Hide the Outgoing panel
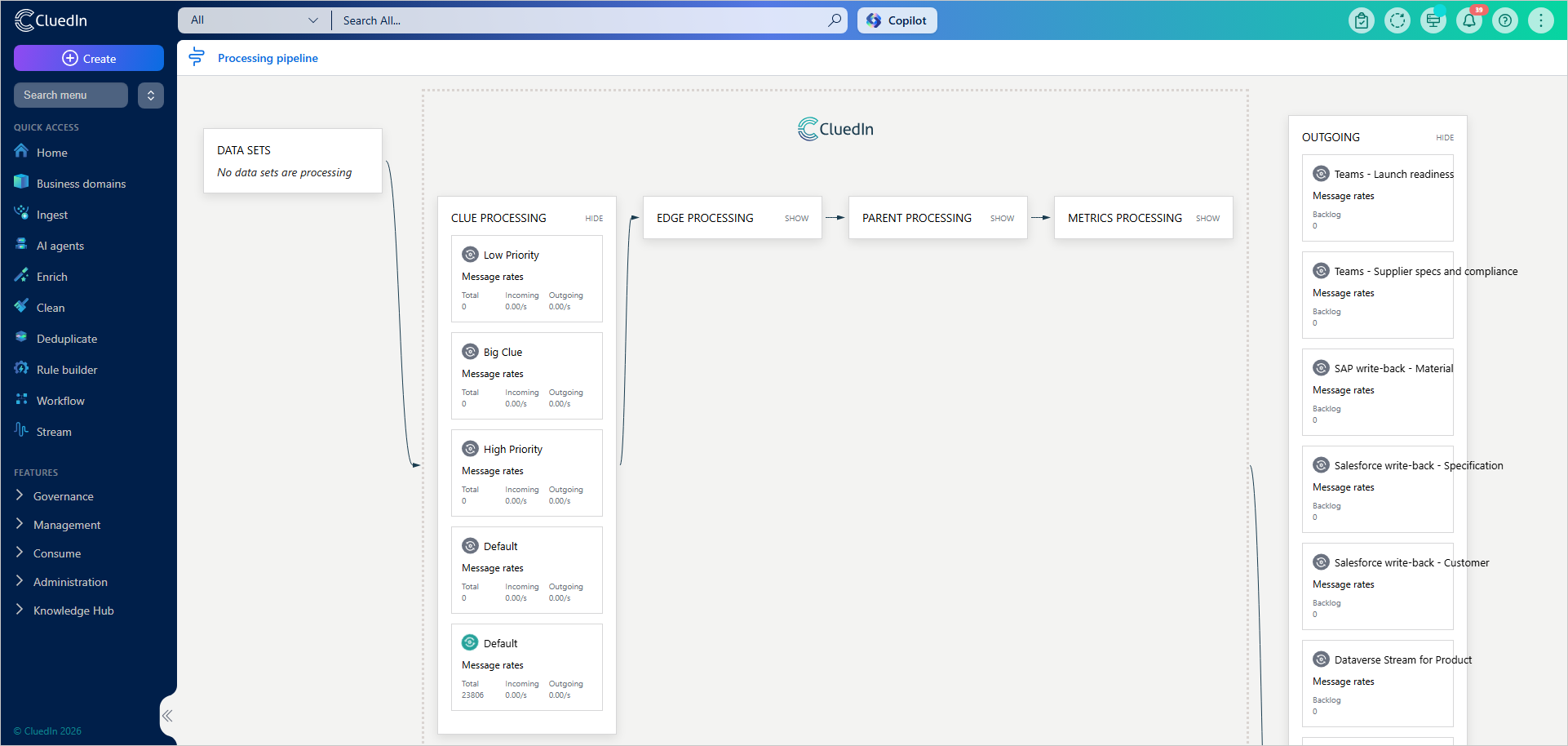 (x=1445, y=138)
